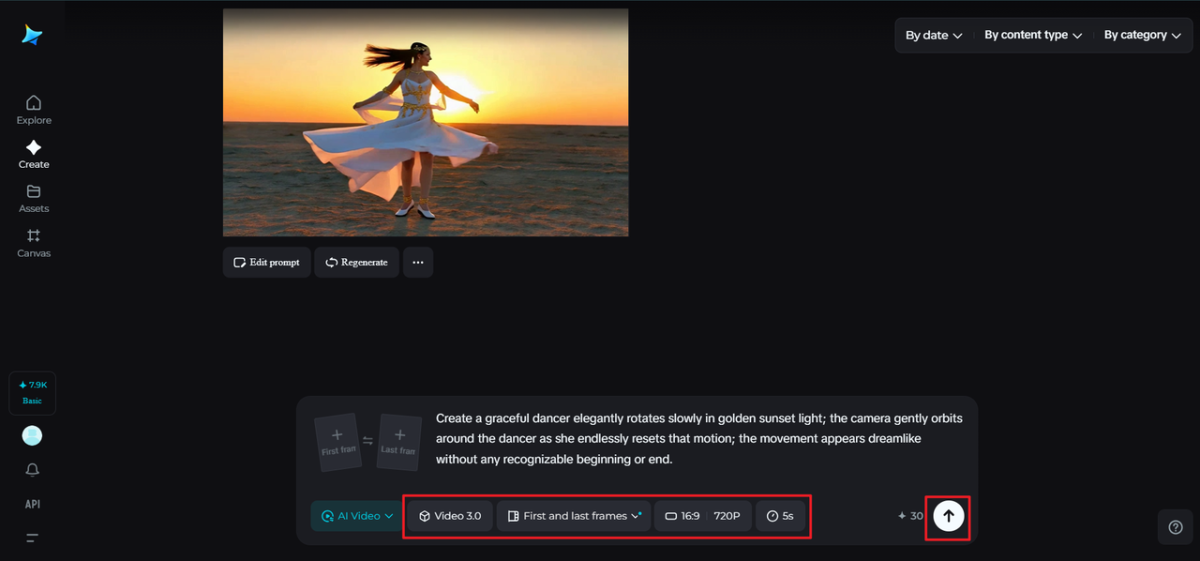Submit the prompt with up-arrow button
Screen dimensions: 1200x561
pos(948,516)
